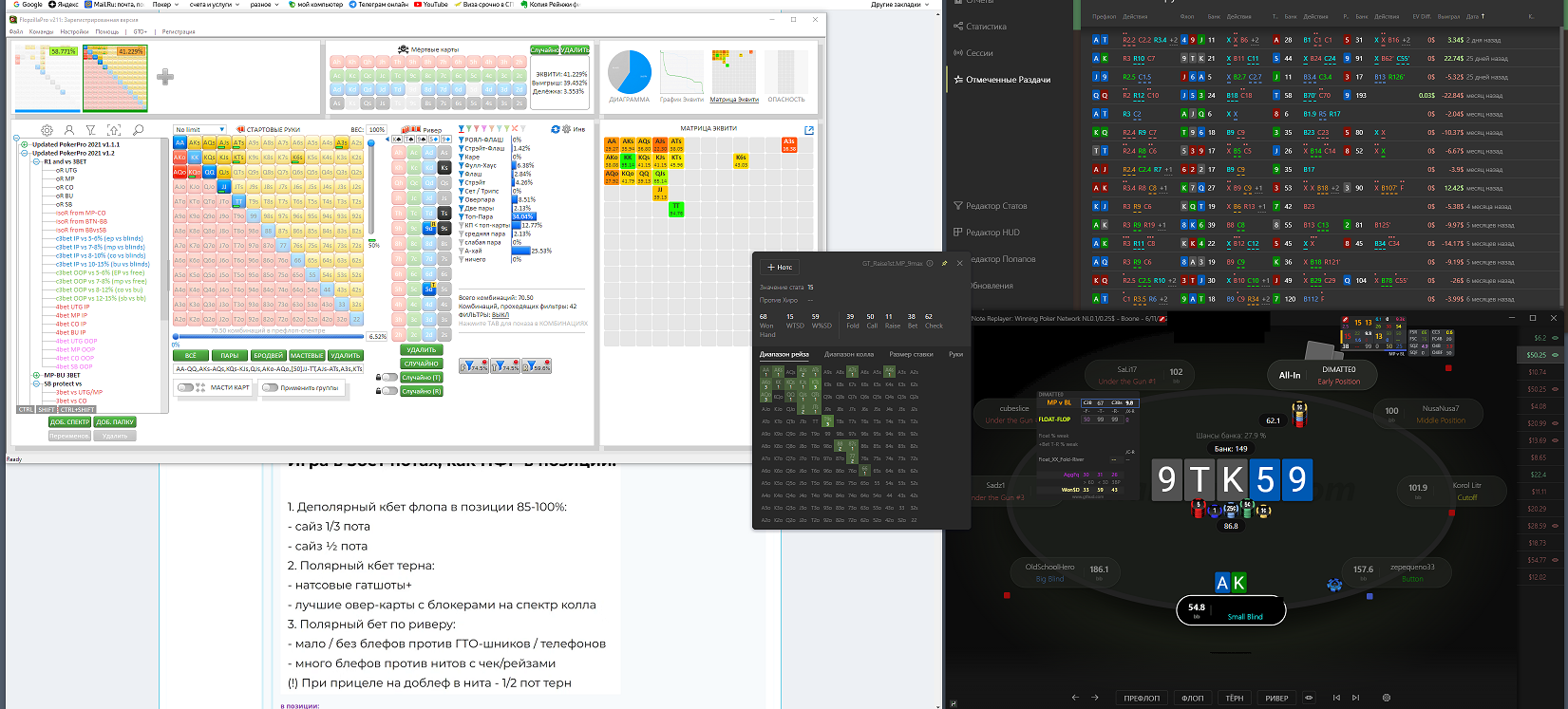Screen dimensions: 1568x709
Task: Jump to previous hand in replayer
Action: point(1336,698)
